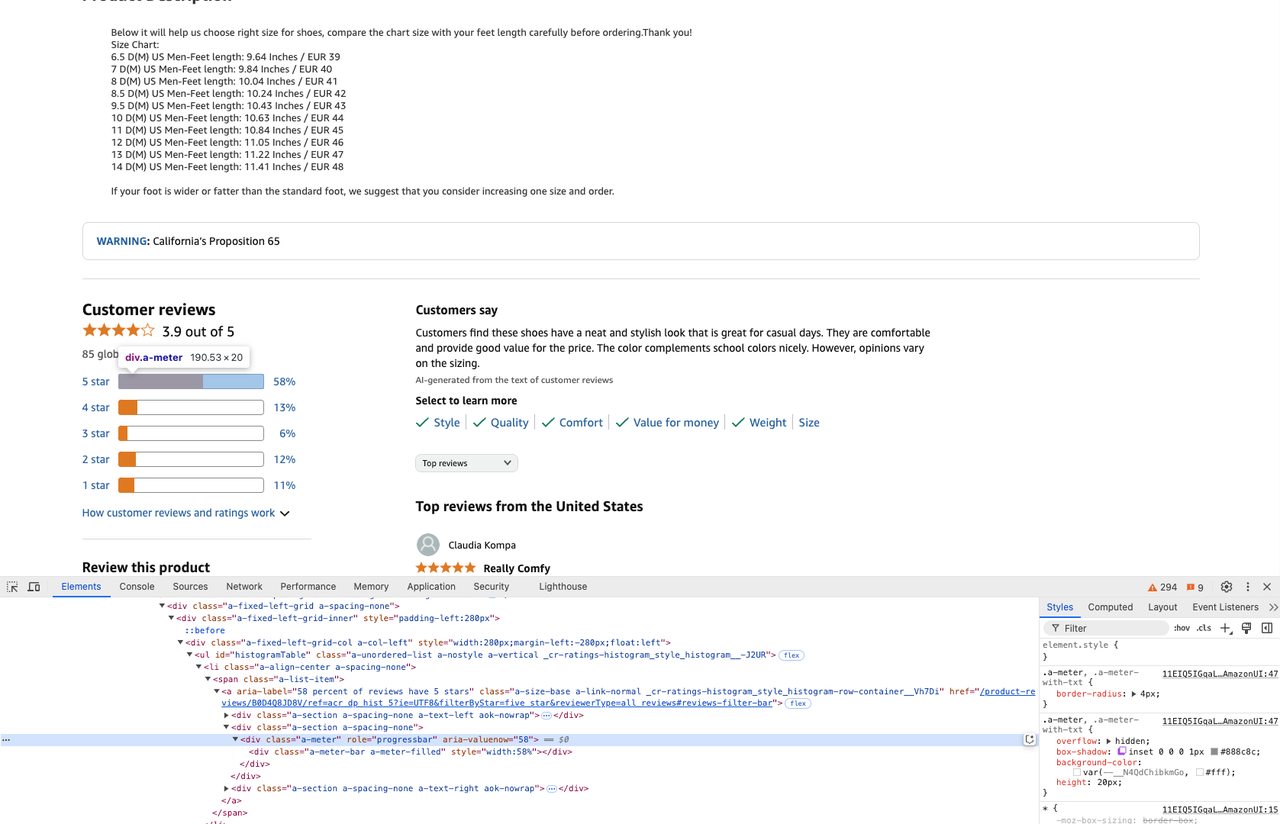1280x824 pixels.
Task: Open the Top reviews sort dropdown
Action: [466, 463]
